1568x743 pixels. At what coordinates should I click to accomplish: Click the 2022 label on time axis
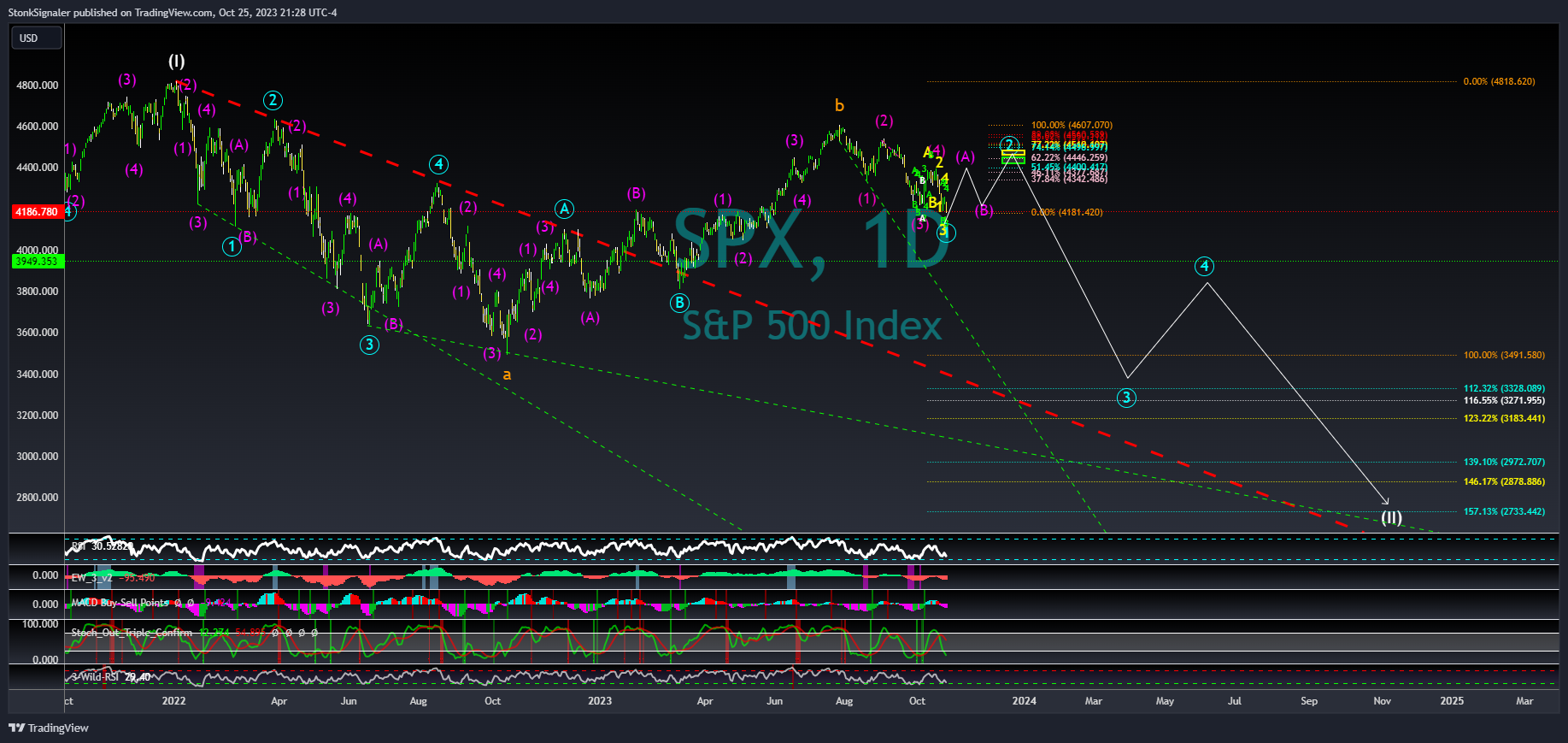[173, 701]
